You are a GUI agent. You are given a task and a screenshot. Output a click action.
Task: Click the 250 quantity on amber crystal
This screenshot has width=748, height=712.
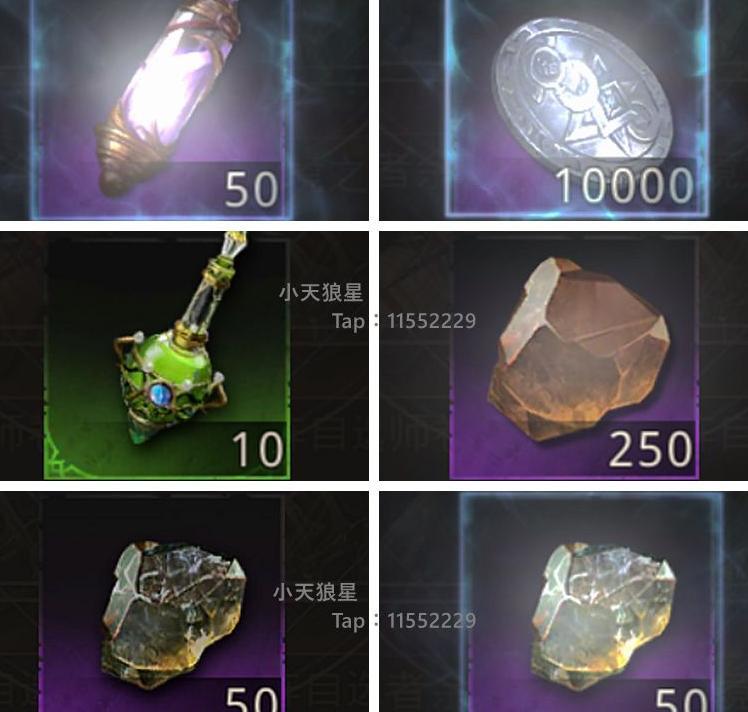[x=650, y=449]
